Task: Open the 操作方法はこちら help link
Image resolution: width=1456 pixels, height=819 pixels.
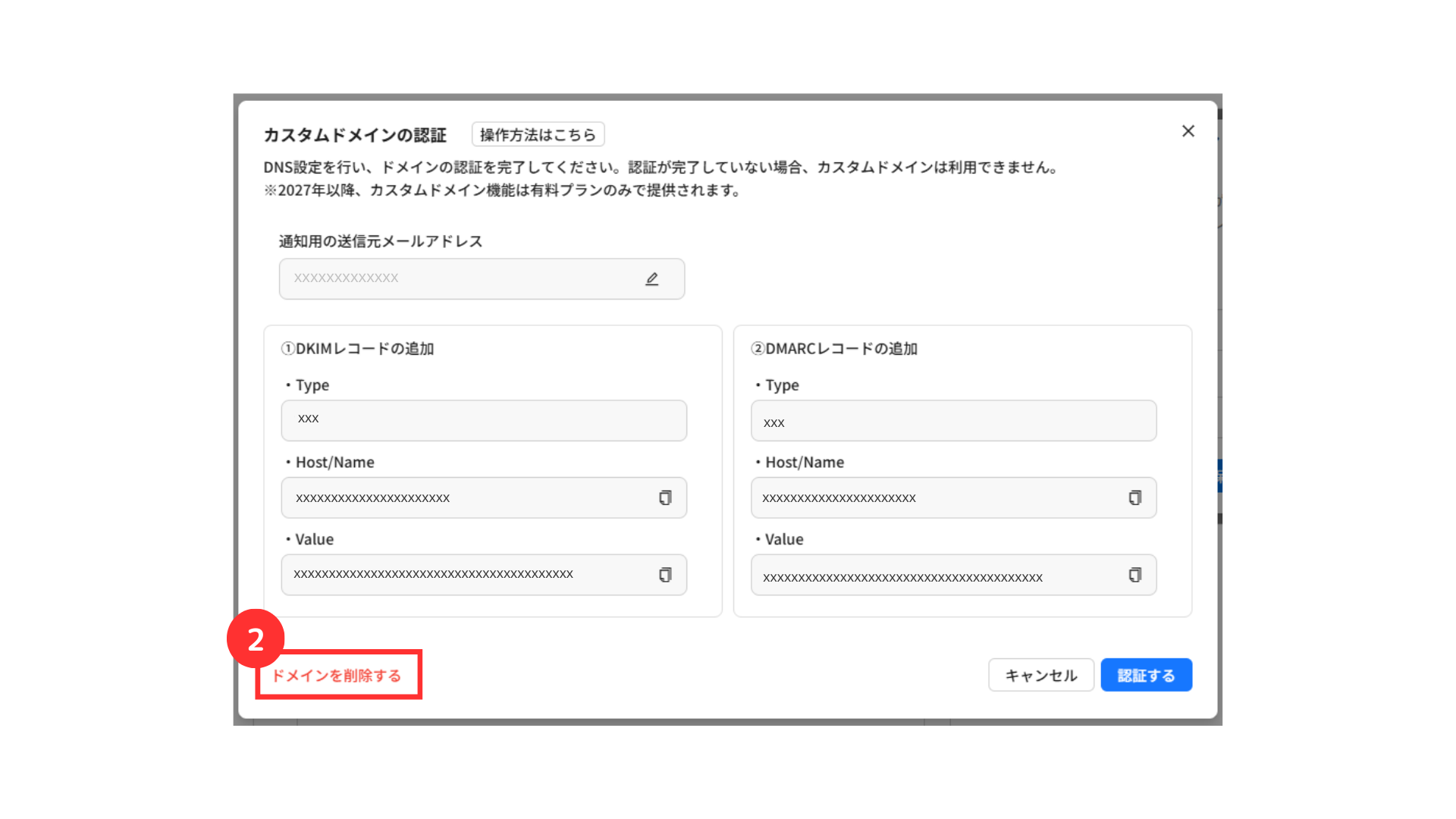Action: [x=538, y=134]
